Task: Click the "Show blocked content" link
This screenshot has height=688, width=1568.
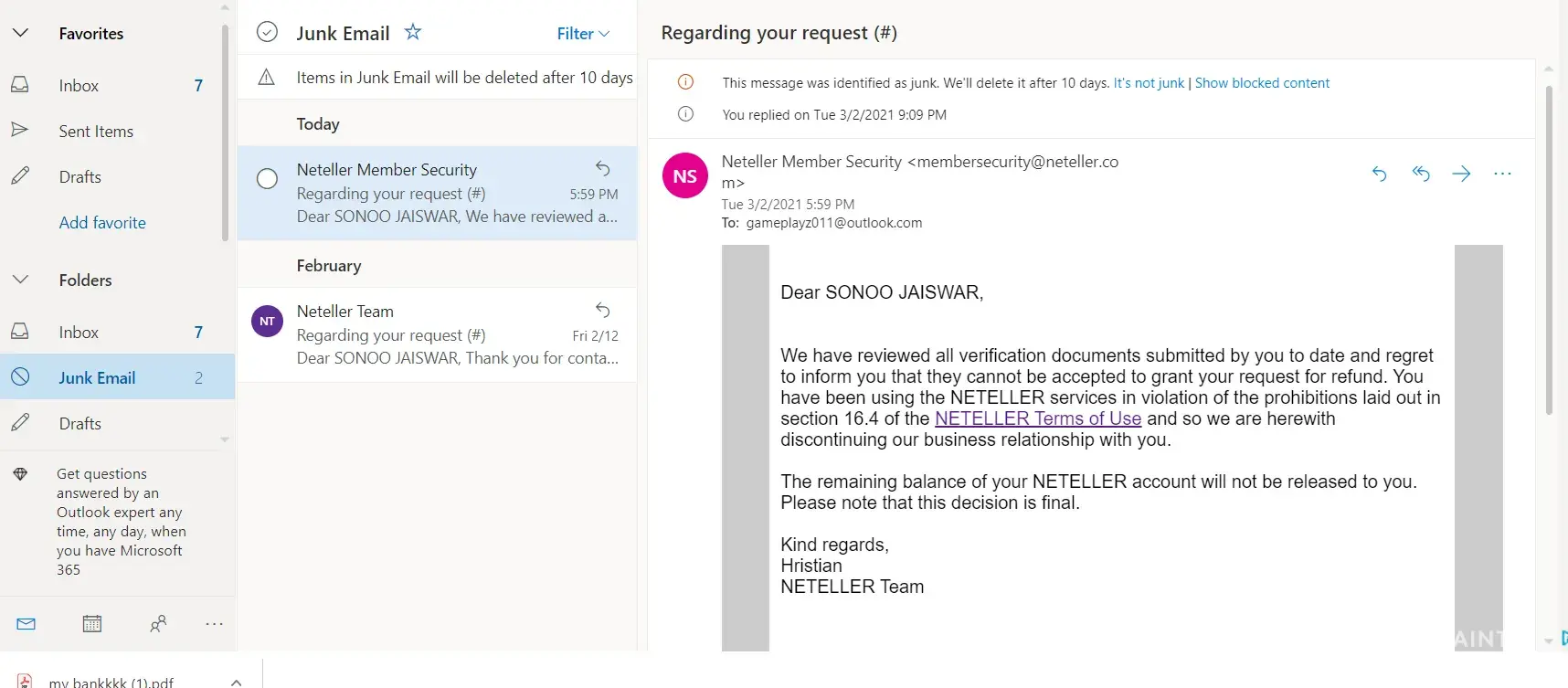Action: 1262,83
